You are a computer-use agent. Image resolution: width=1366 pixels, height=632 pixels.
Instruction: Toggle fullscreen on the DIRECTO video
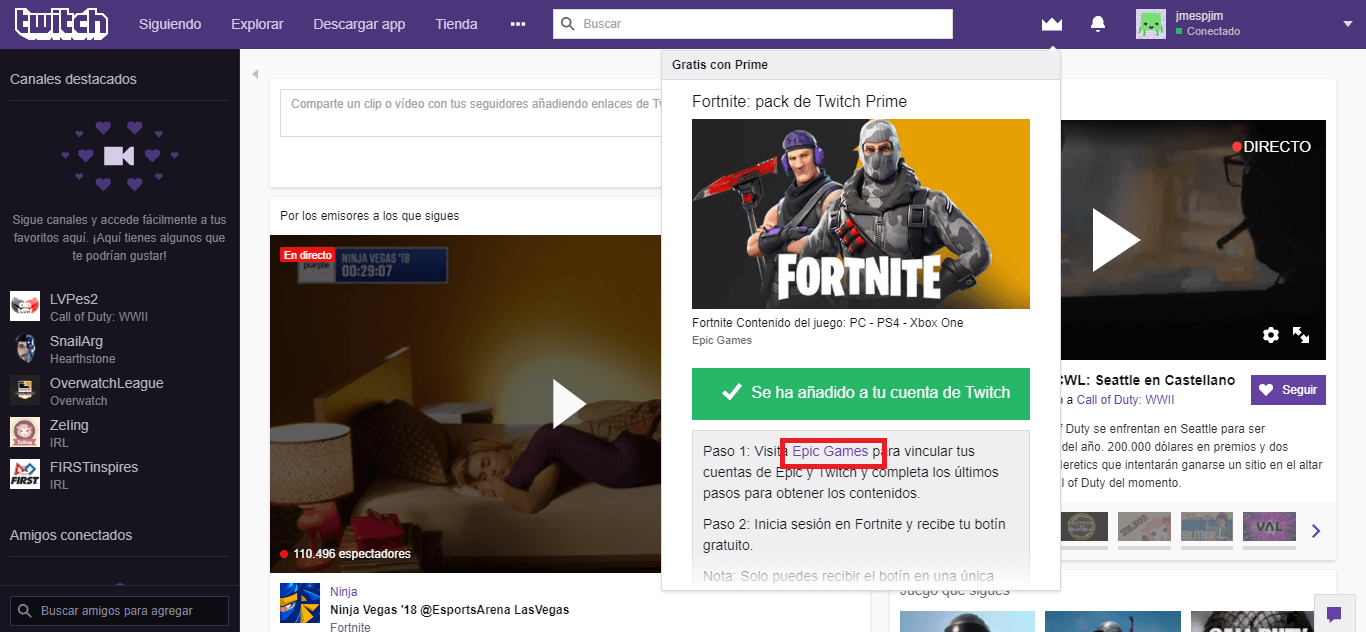[x=1301, y=335]
